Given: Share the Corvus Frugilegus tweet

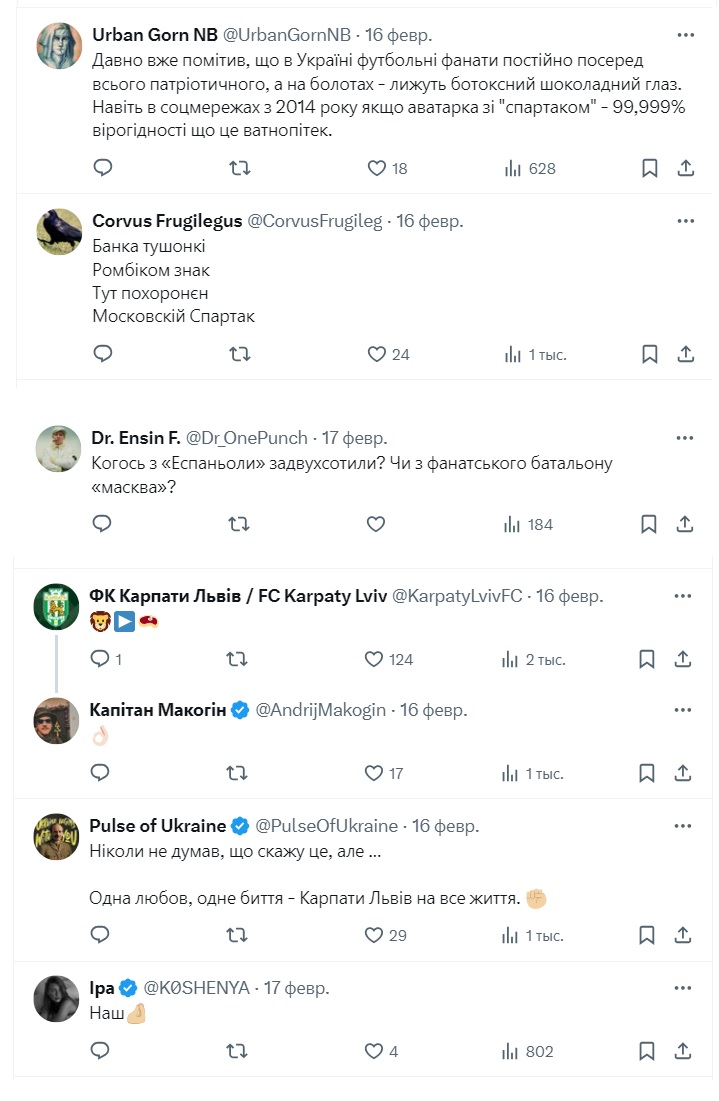Looking at the screenshot, I should (x=685, y=354).
